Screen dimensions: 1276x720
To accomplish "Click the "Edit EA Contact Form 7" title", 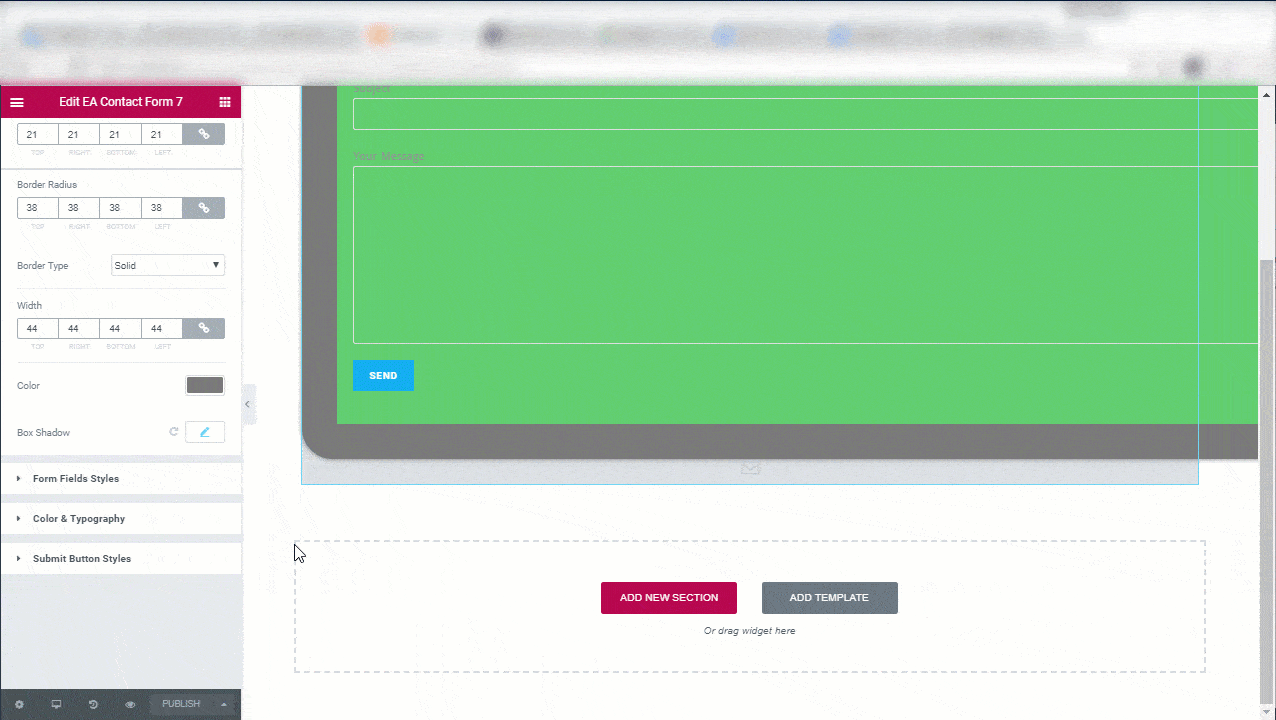I will click(121, 102).
